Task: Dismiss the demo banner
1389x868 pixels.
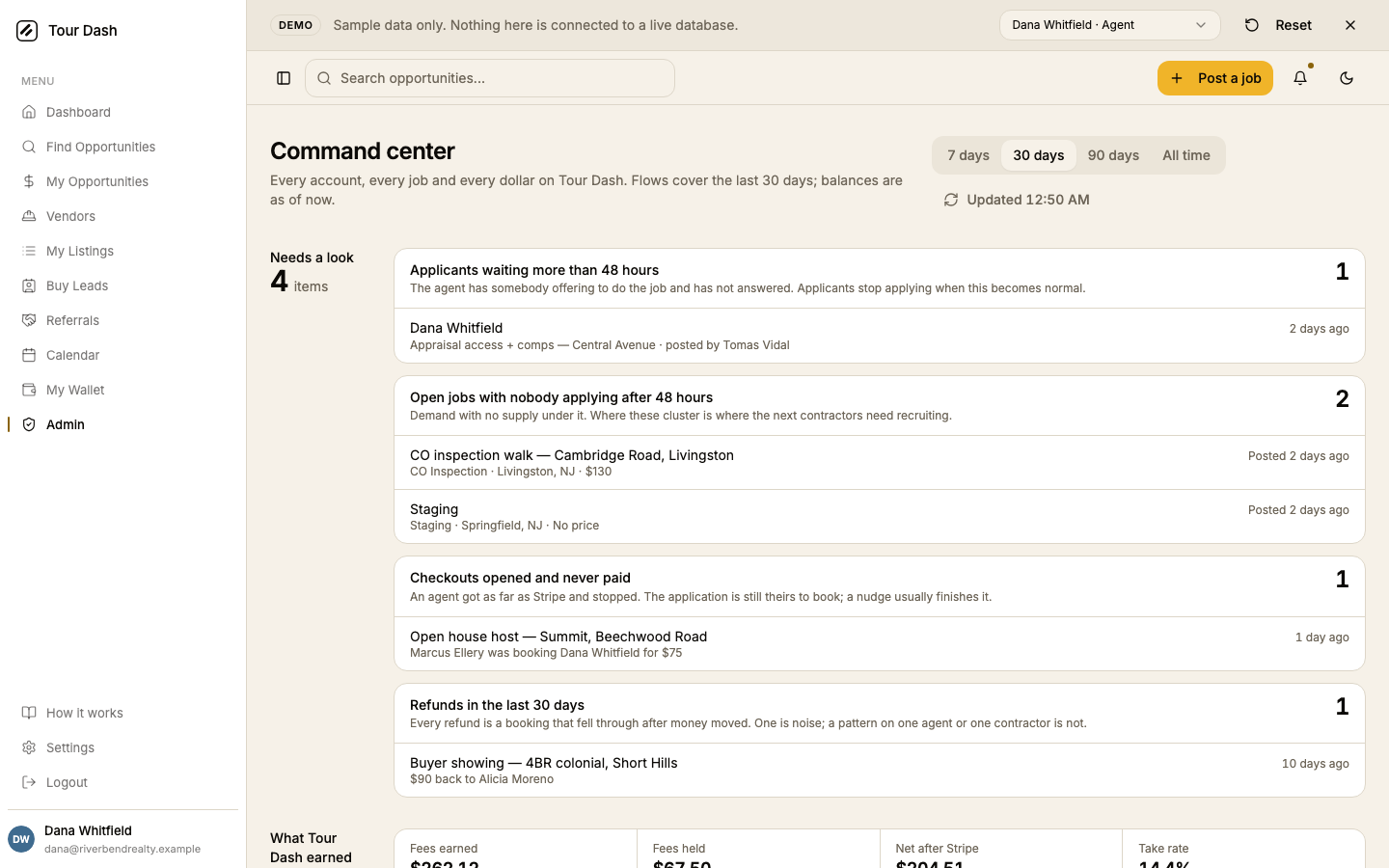Action: [1350, 25]
